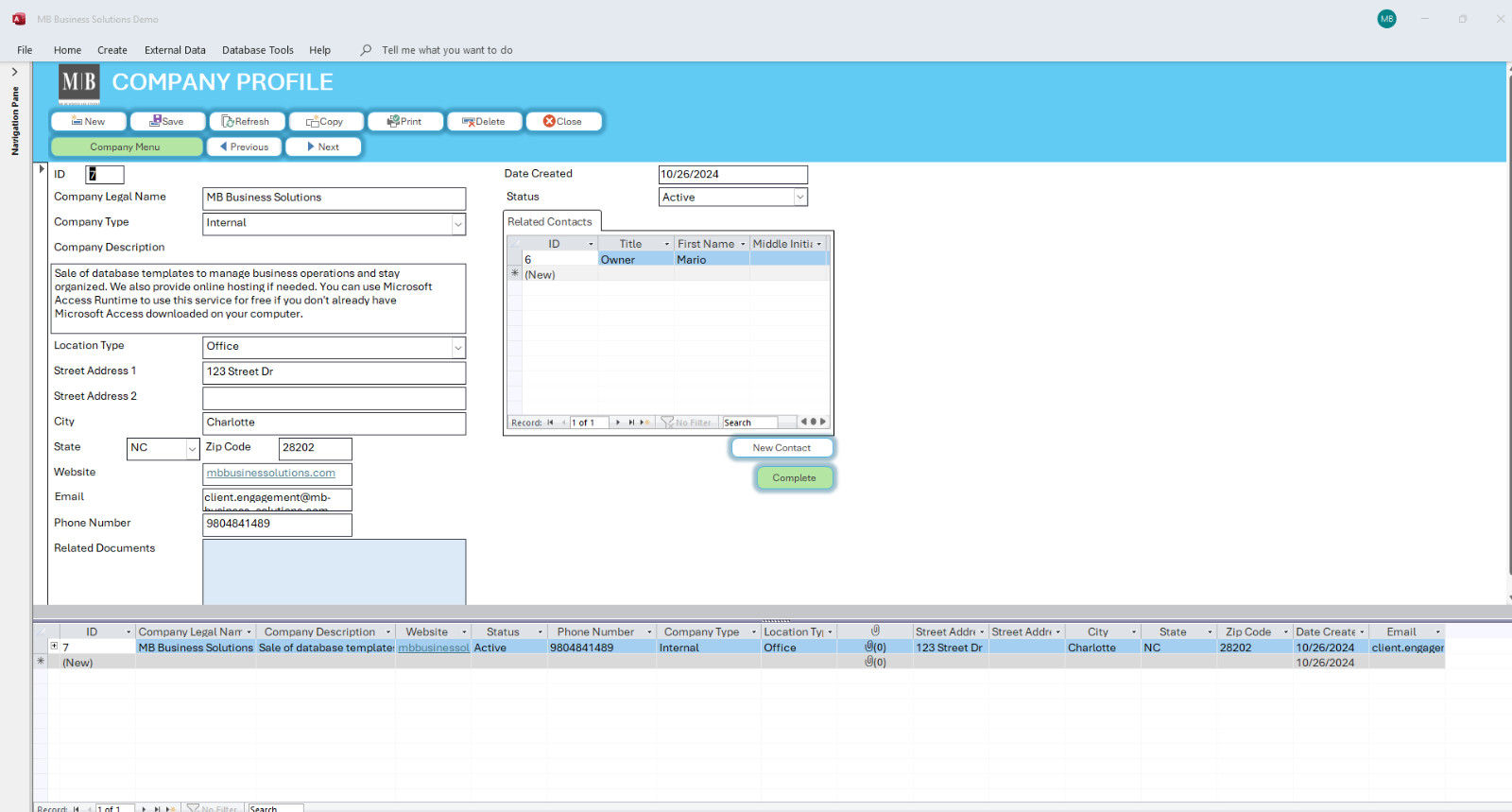
Task: Open the mbbusinesssol link in datasheet
Action: [x=434, y=648]
